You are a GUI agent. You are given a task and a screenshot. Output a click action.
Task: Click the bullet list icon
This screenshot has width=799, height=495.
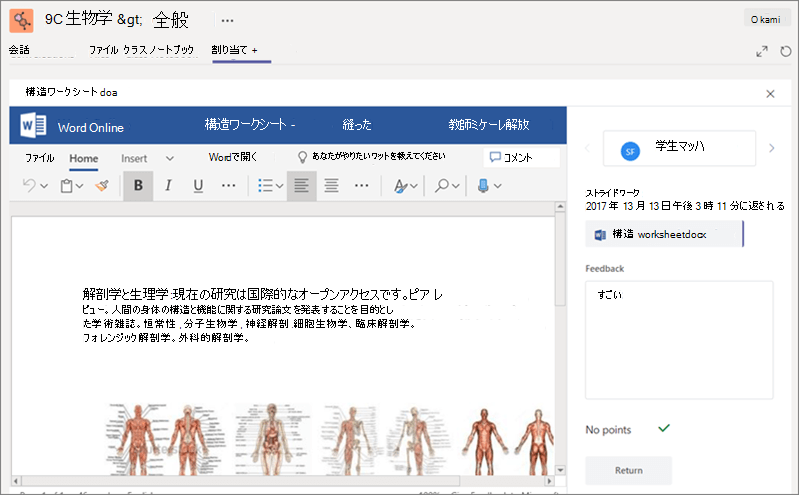(x=265, y=186)
